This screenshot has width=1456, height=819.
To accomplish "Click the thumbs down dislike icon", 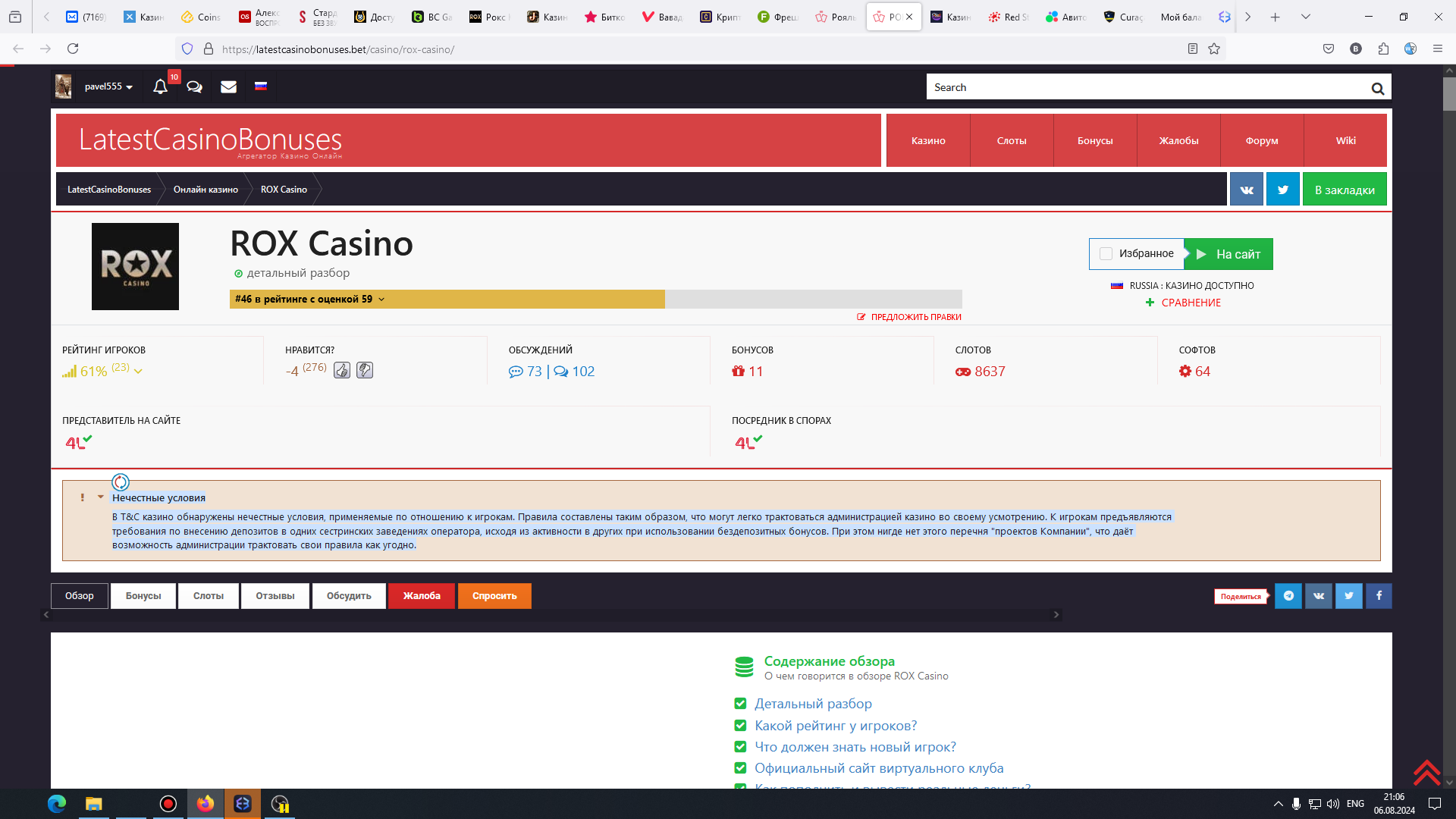I will (365, 371).
